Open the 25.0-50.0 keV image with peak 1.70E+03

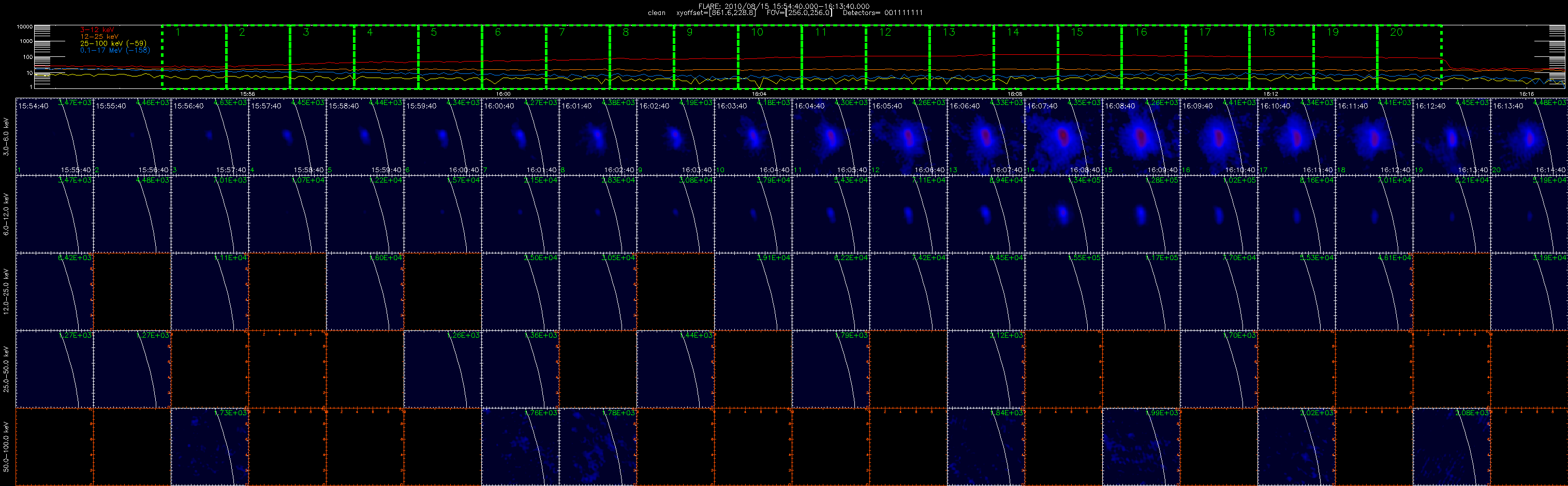[1219, 369]
